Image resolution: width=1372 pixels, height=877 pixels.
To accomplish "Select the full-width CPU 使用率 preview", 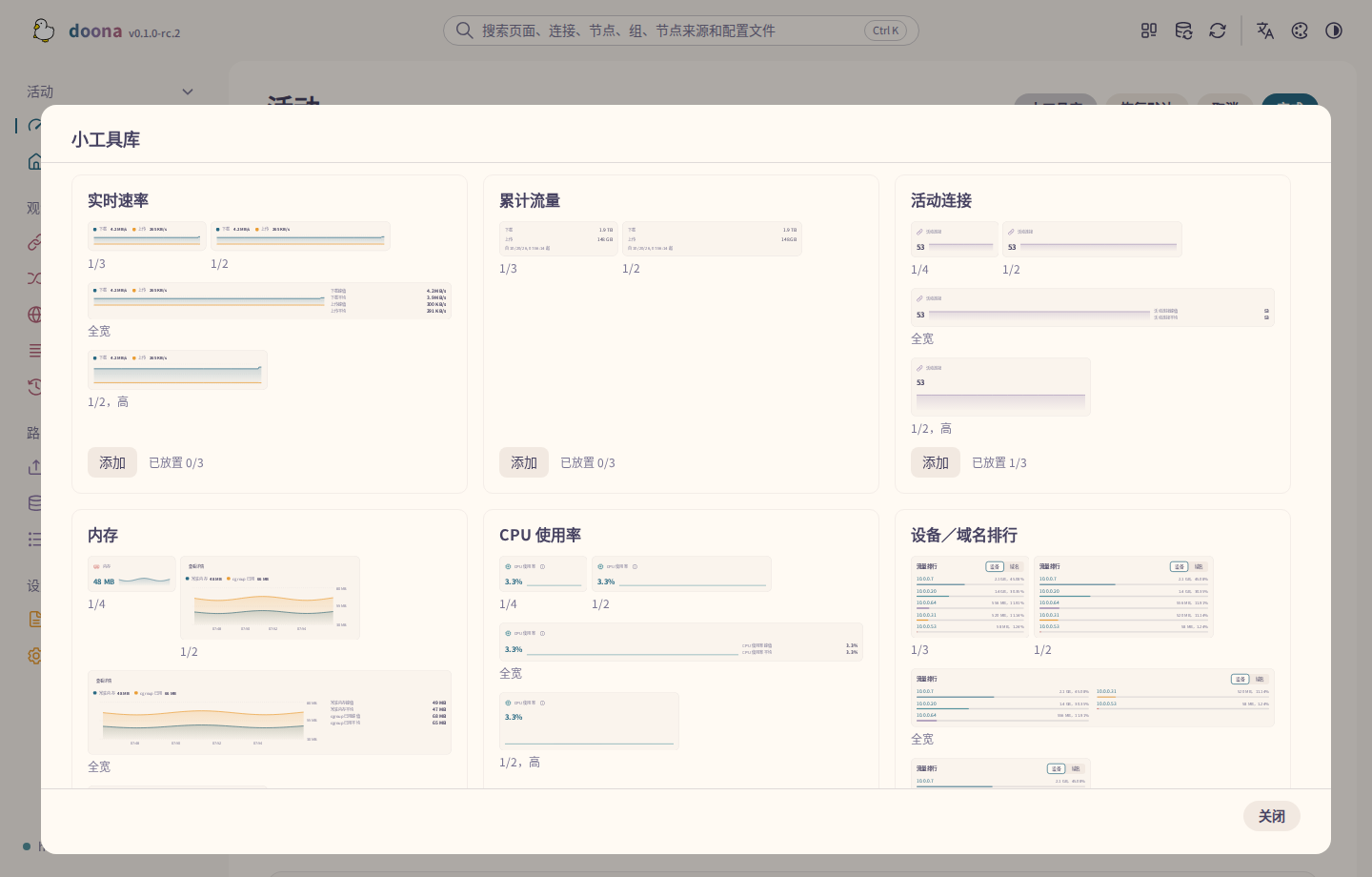I will (x=681, y=642).
